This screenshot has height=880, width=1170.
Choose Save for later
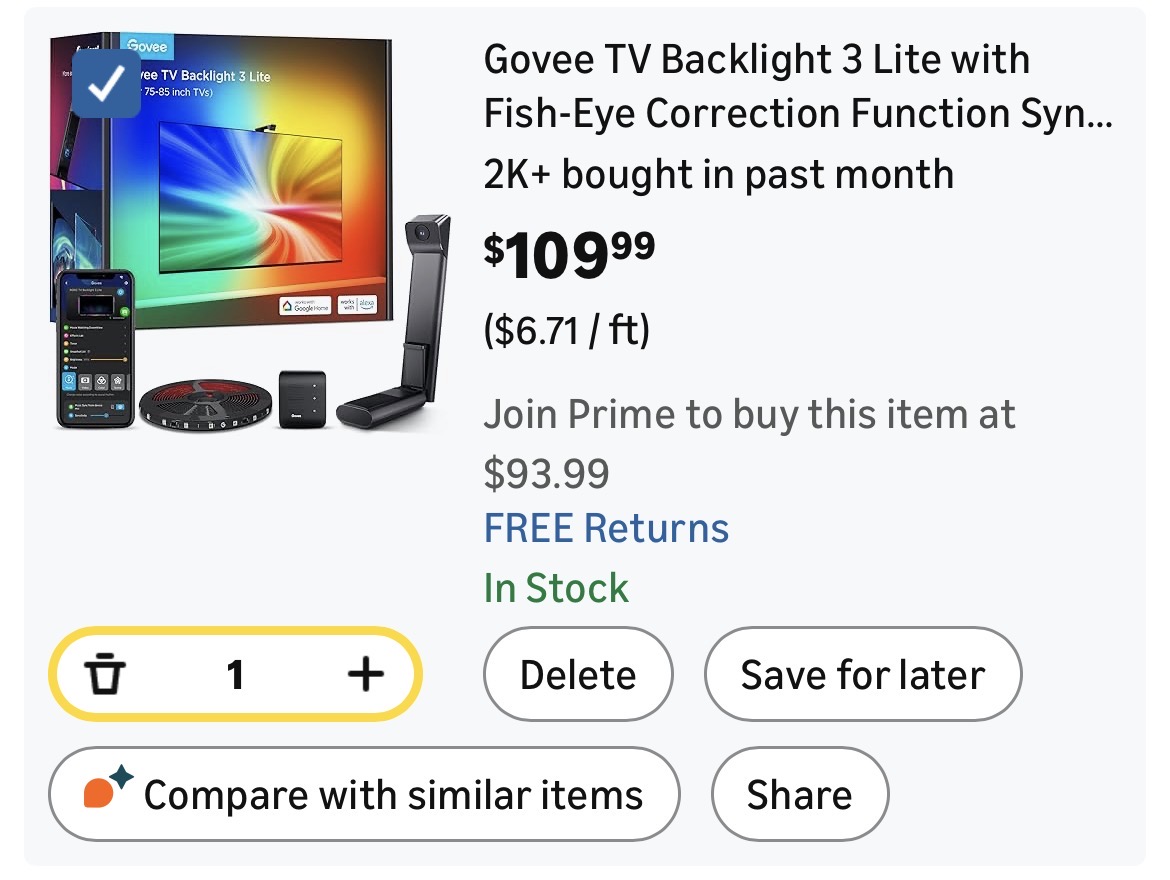[x=862, y=675]
